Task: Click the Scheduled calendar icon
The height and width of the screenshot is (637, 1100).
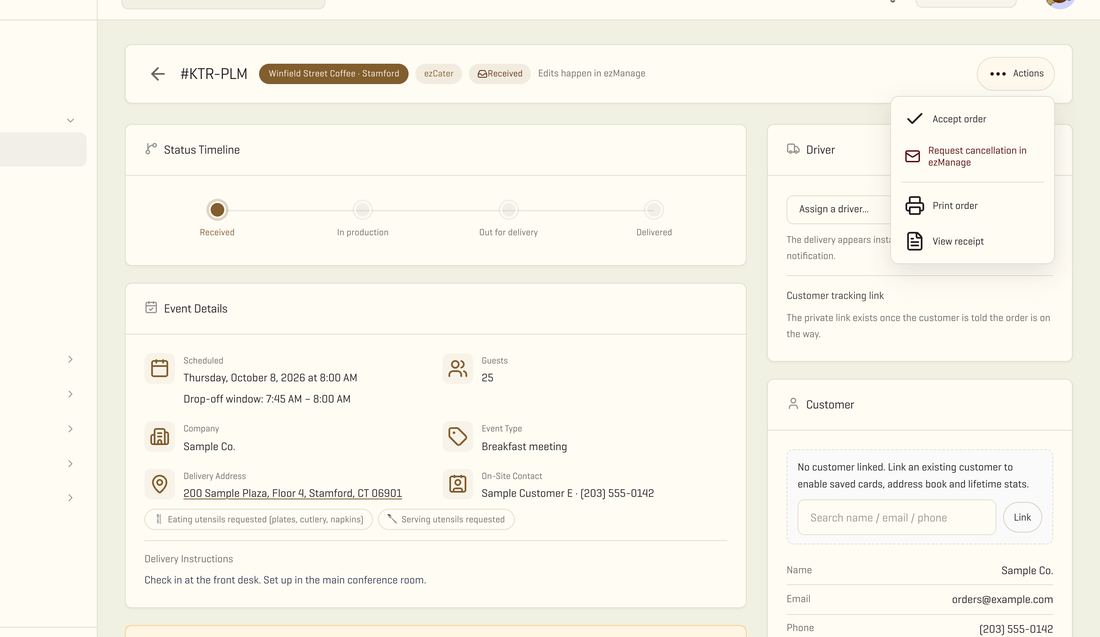Action: tap(159, 368)
